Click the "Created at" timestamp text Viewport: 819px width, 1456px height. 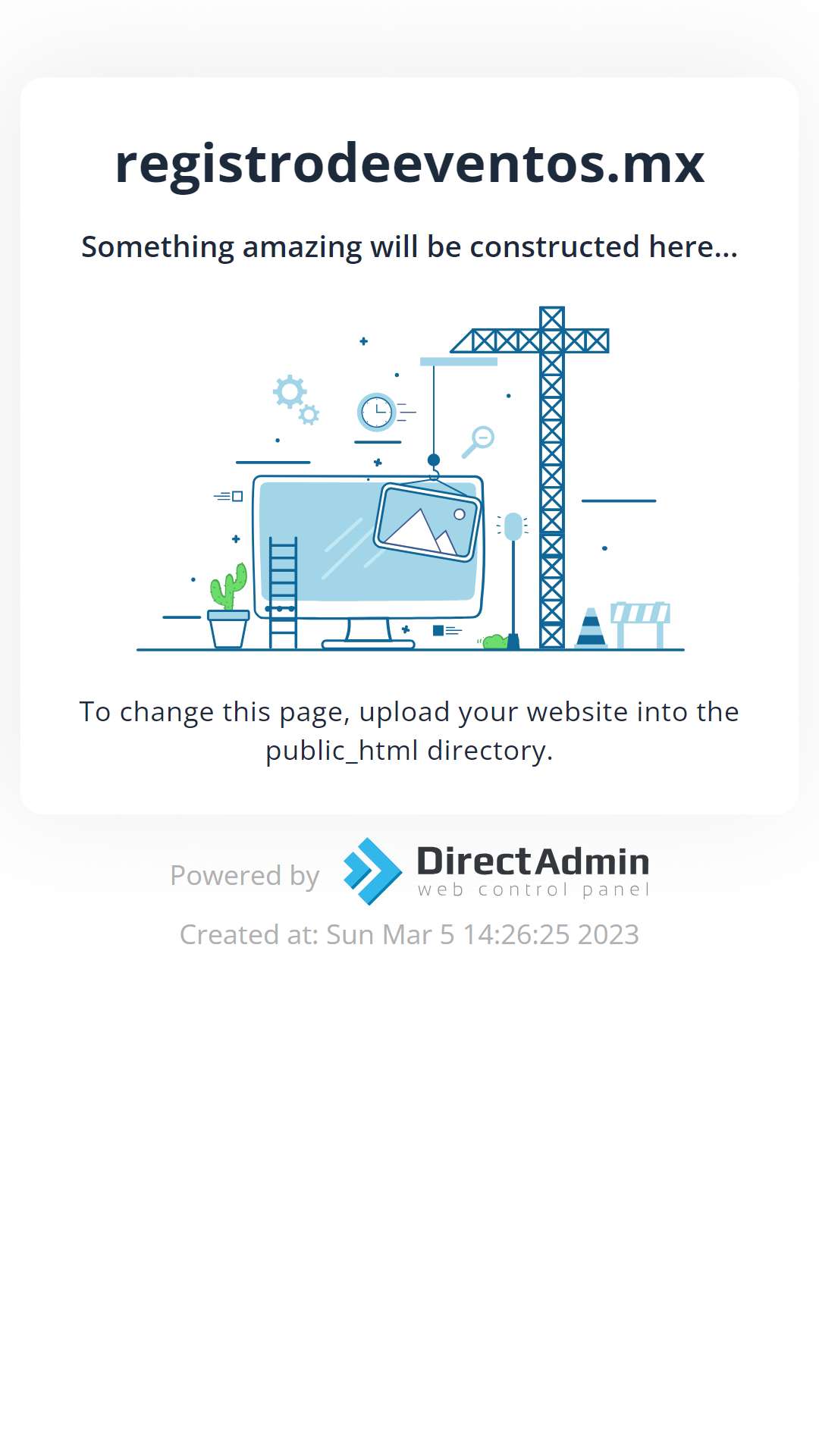click(x=409, y=934)
